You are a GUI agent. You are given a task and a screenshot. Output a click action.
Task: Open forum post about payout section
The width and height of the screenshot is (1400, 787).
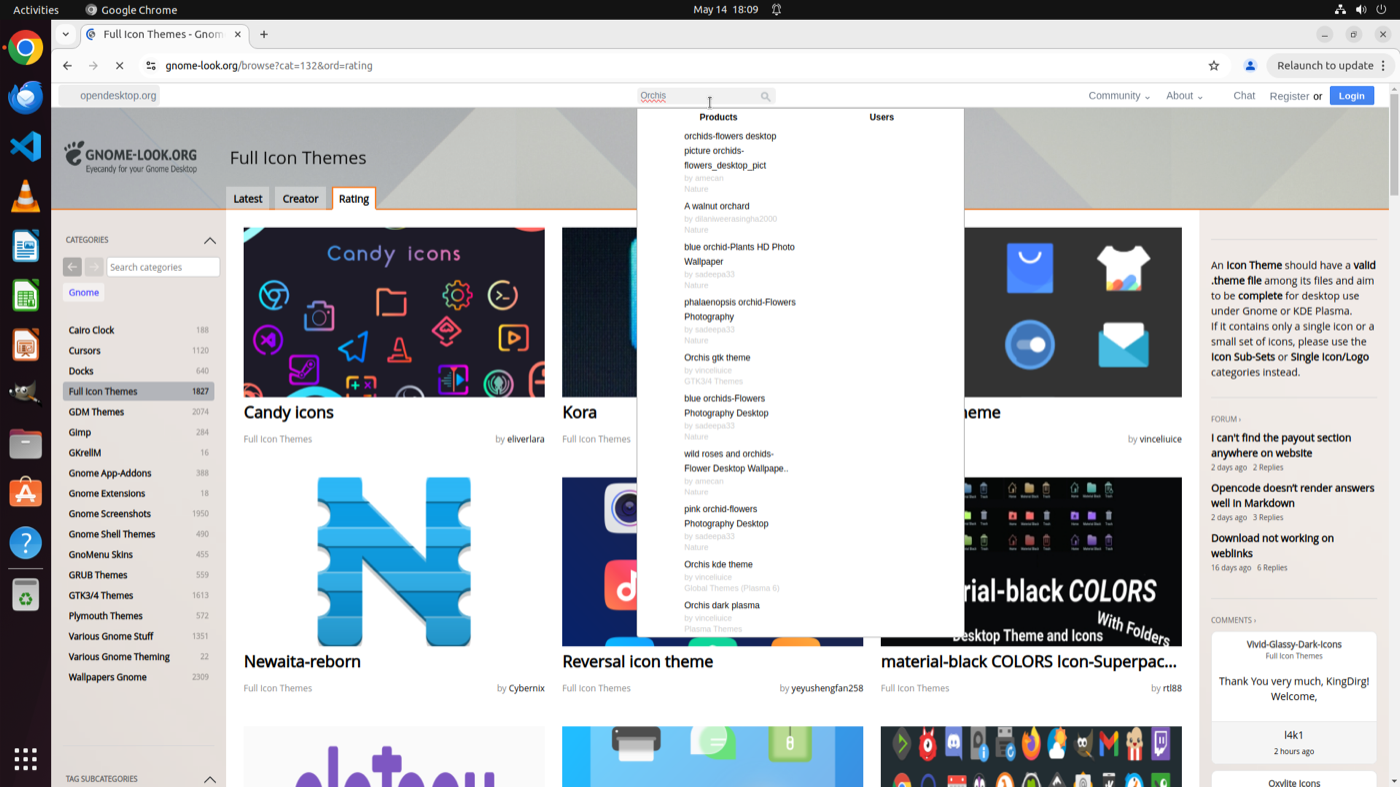click(1281, 445)
